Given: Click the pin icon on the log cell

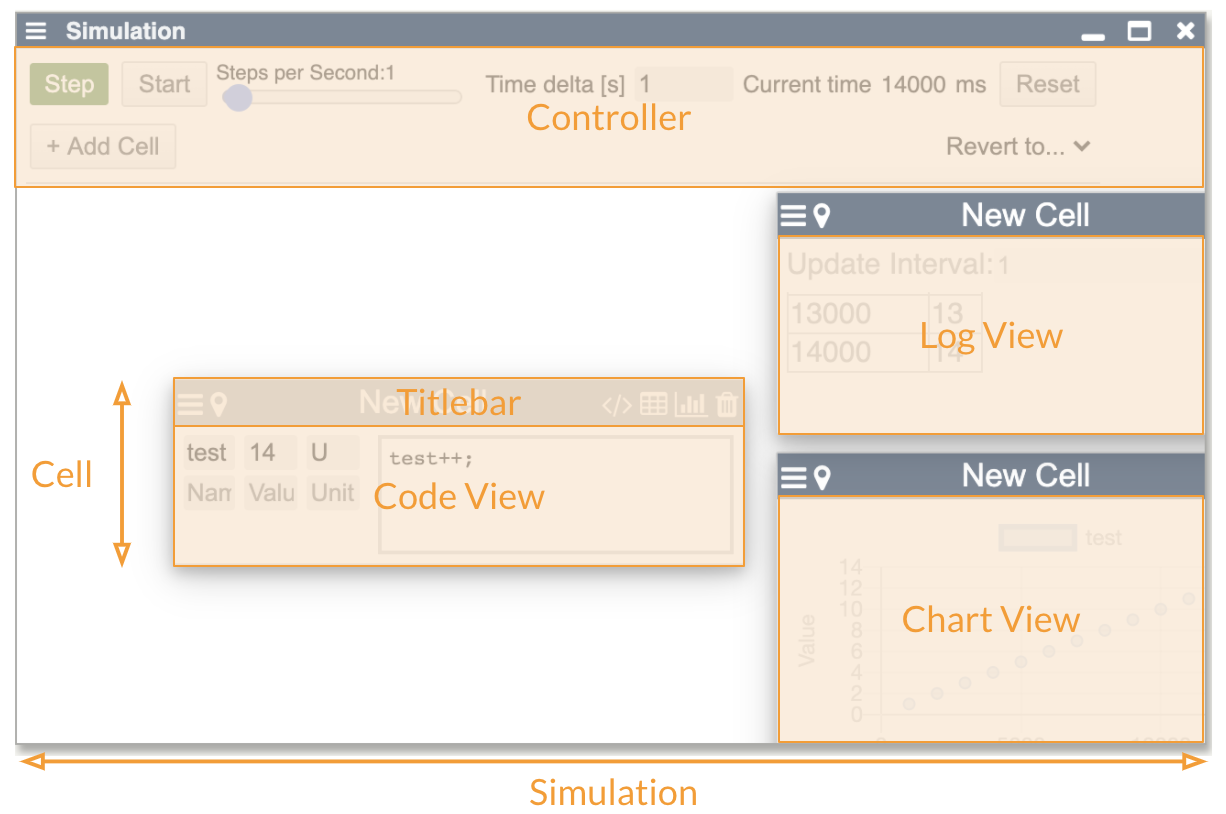Looking at the screenshot, I should [x=822, y=216].
